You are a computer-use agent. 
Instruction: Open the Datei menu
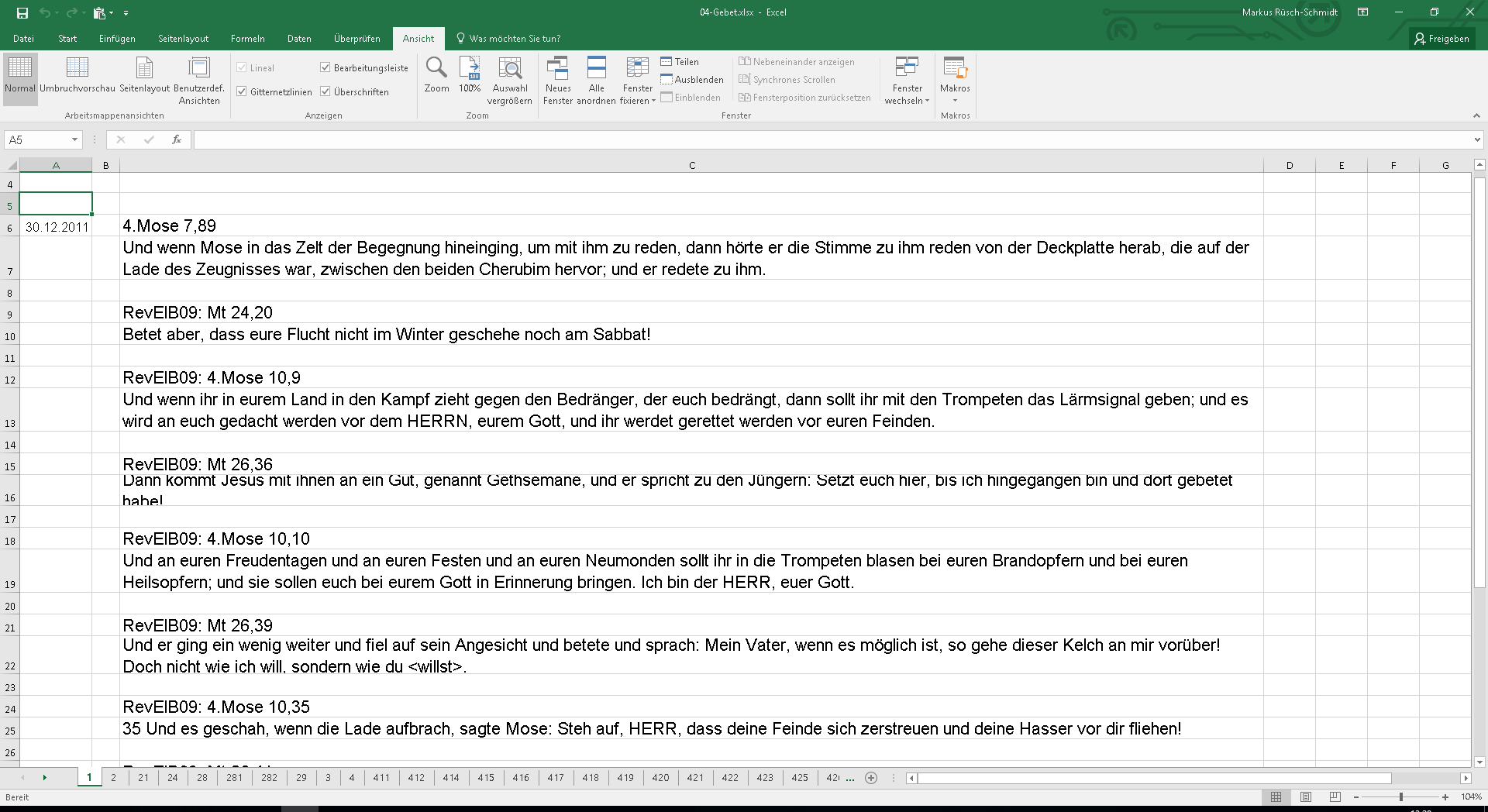tap(23, 39)
